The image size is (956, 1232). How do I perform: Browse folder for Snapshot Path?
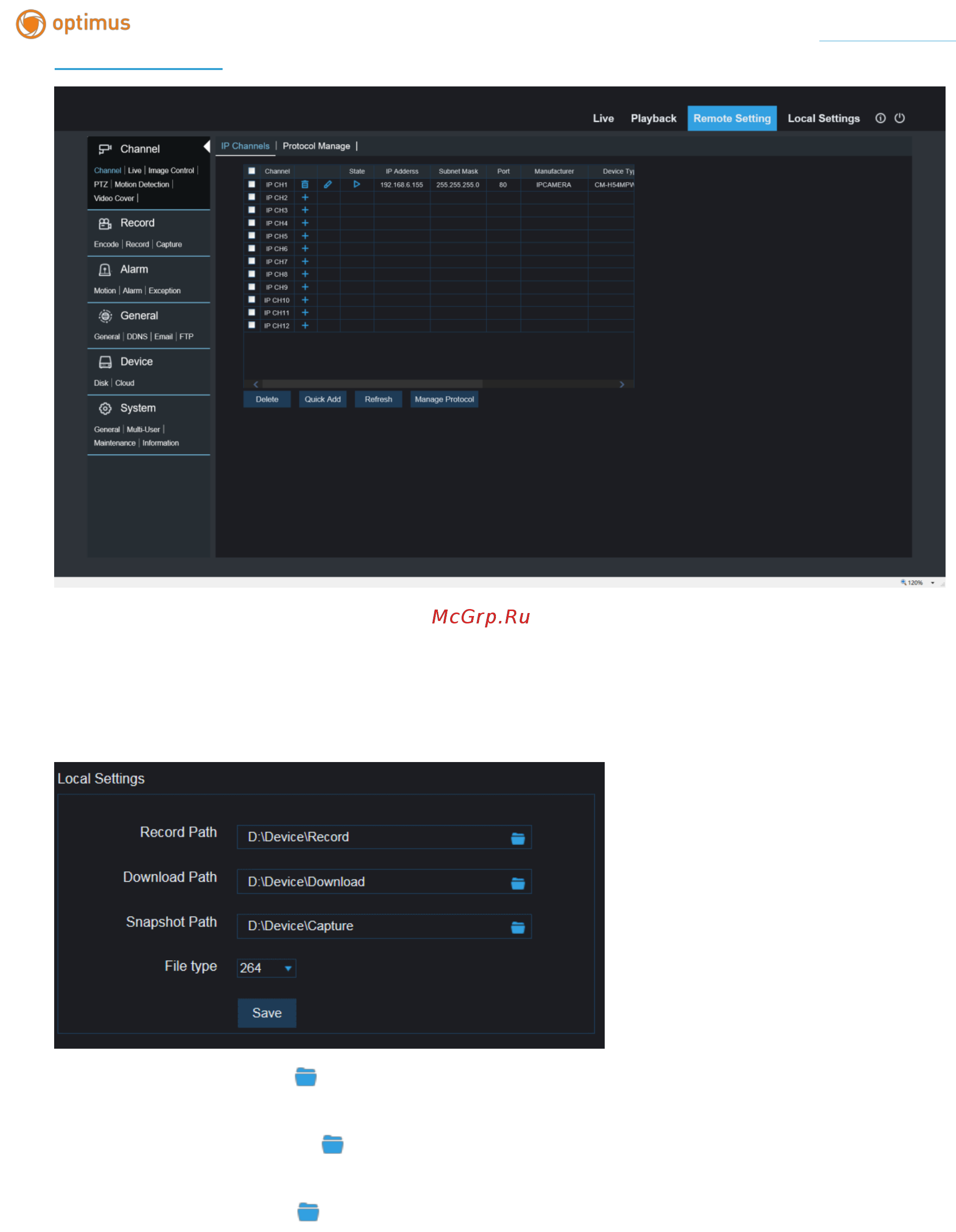[518, 928]
